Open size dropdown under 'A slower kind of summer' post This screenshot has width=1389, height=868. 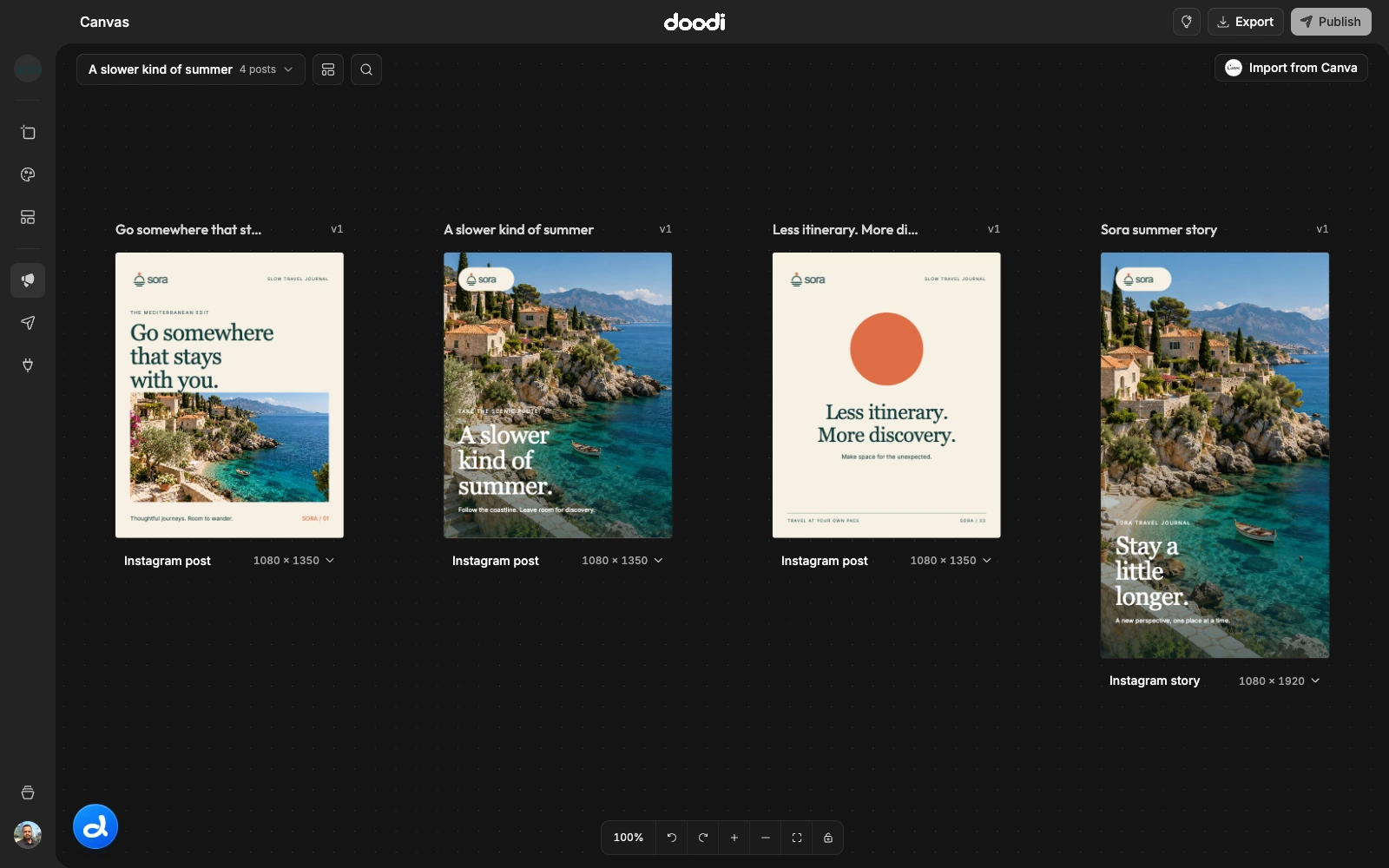[622, 561]
